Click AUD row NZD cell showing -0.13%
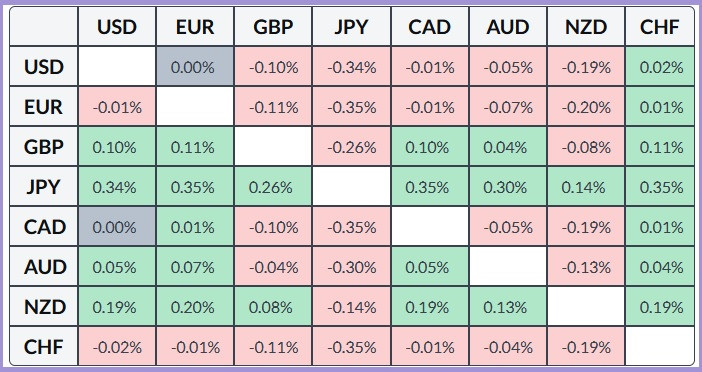702x372 pixels. coord(586,267)
